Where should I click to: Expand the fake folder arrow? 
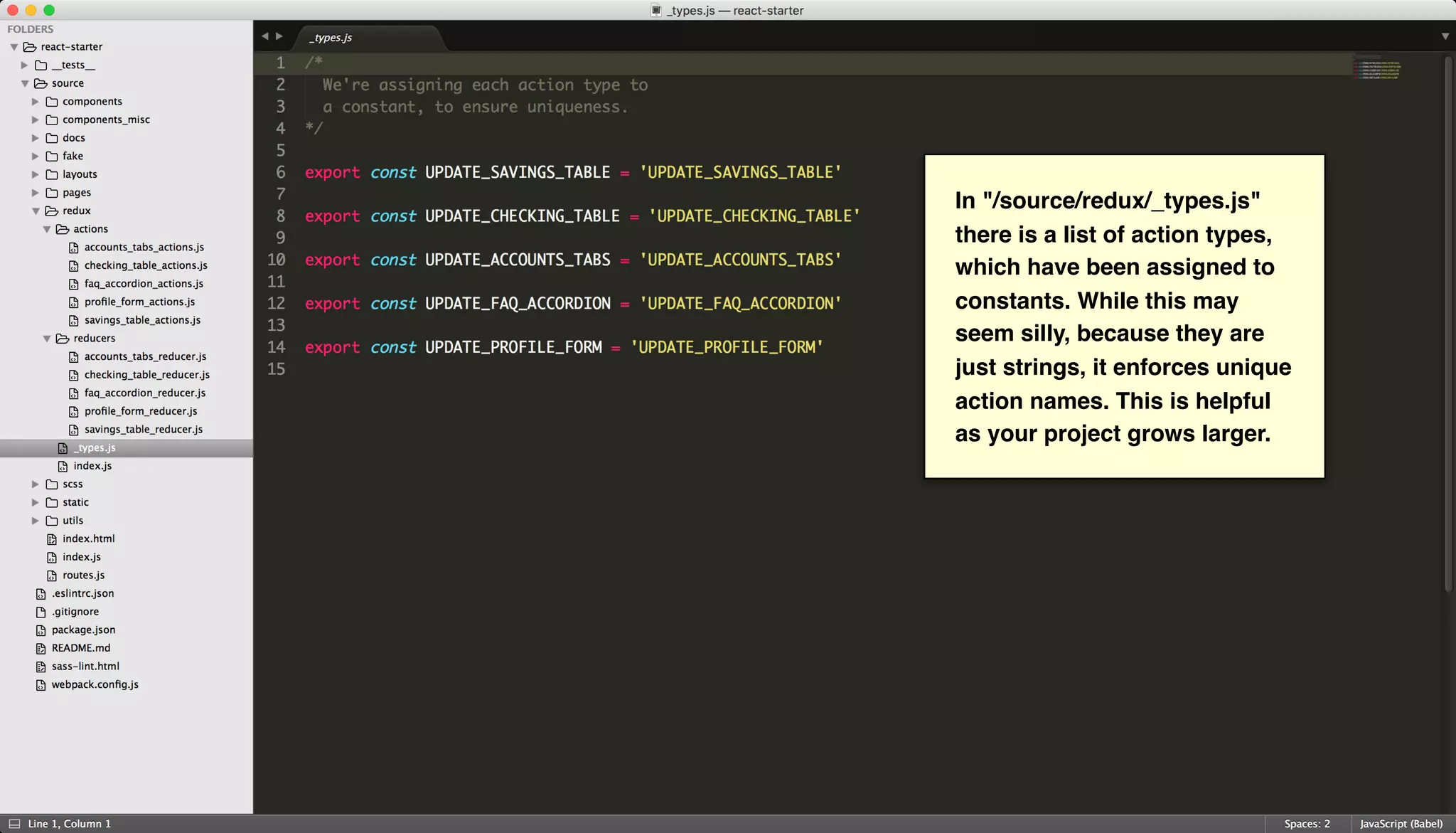[x=35, y=156]
